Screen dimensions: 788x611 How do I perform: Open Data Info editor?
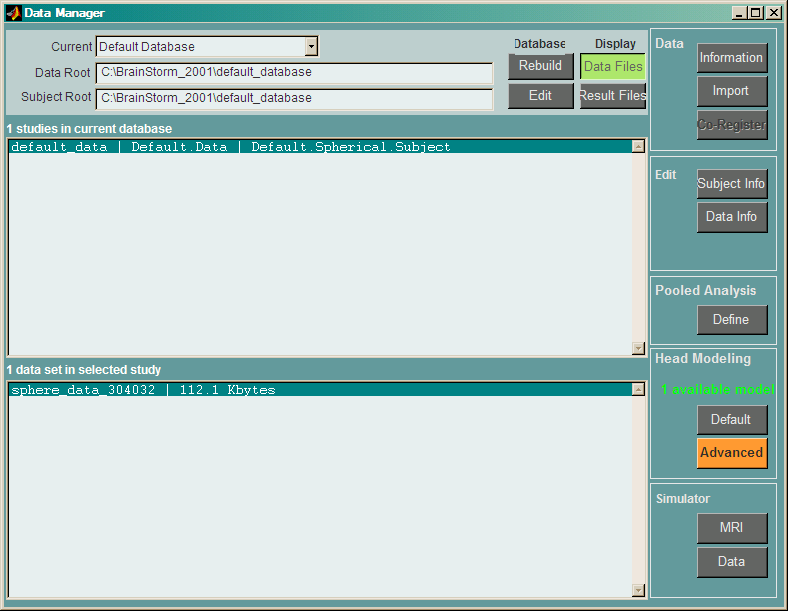coord(731,217)
